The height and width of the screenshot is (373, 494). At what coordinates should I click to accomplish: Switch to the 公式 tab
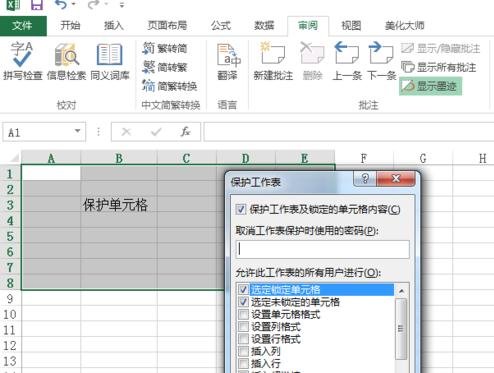coord(221,25)
